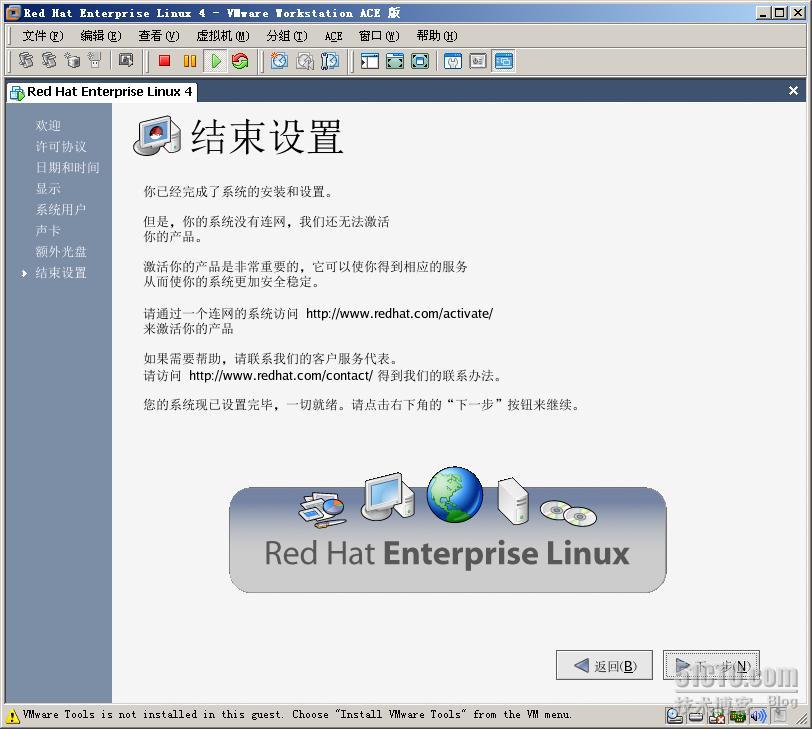
Task: Open the ACE menu
Action: point(334,36)
